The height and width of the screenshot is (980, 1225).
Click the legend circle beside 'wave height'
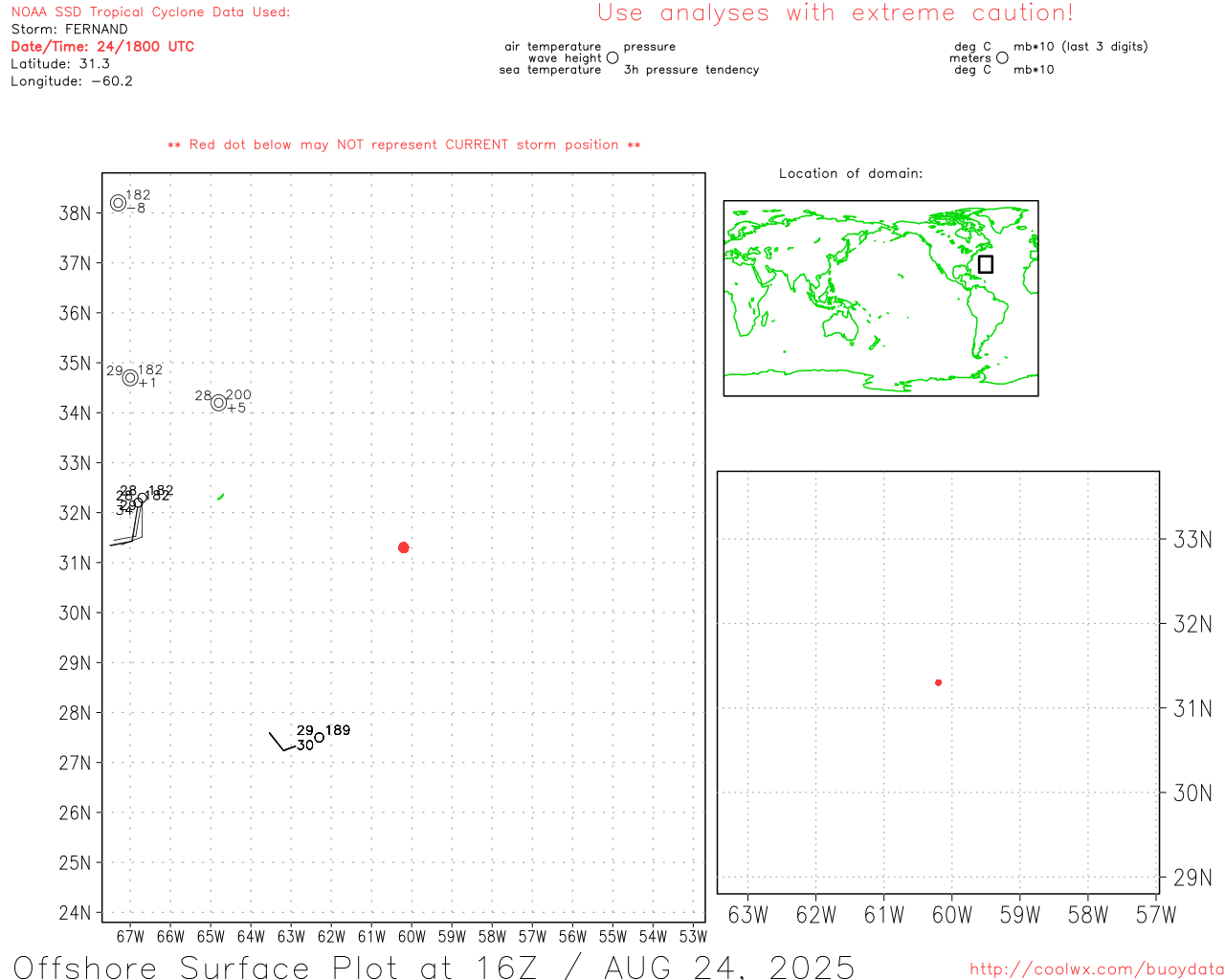tap(612, 57)
